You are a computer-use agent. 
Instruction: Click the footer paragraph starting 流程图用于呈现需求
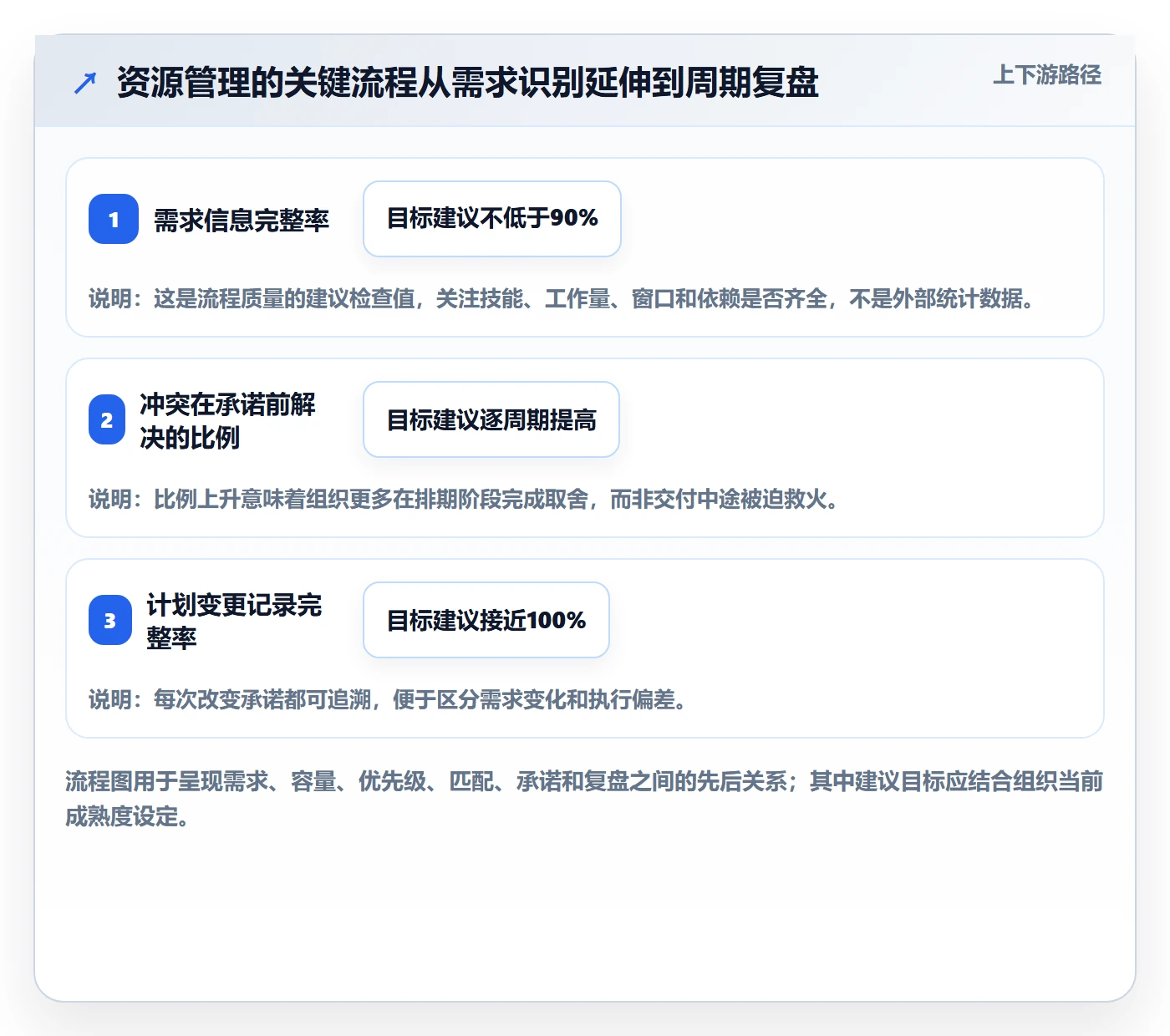pos(585,799)
